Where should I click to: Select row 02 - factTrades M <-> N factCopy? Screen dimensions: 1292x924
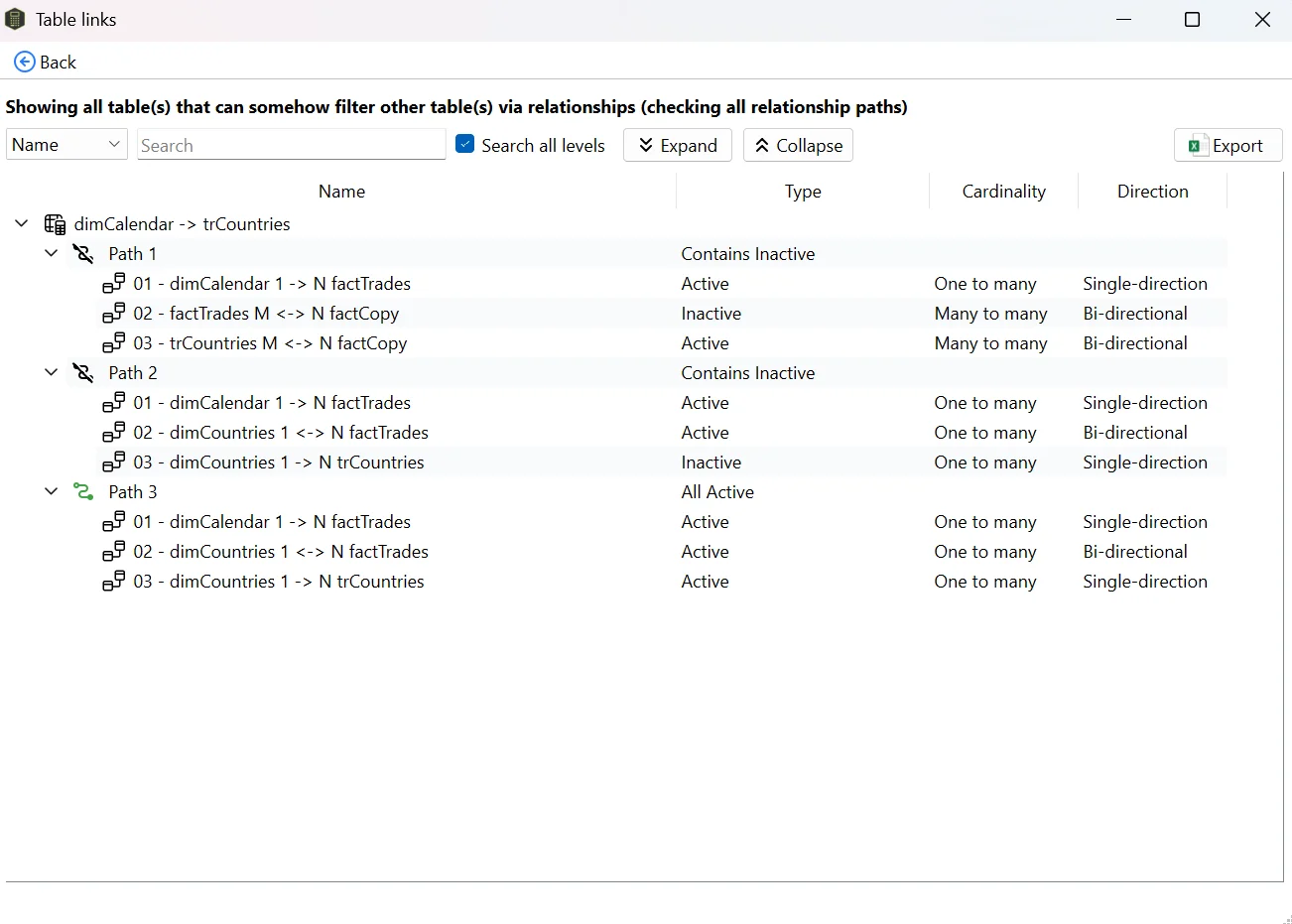click(266, 314)
